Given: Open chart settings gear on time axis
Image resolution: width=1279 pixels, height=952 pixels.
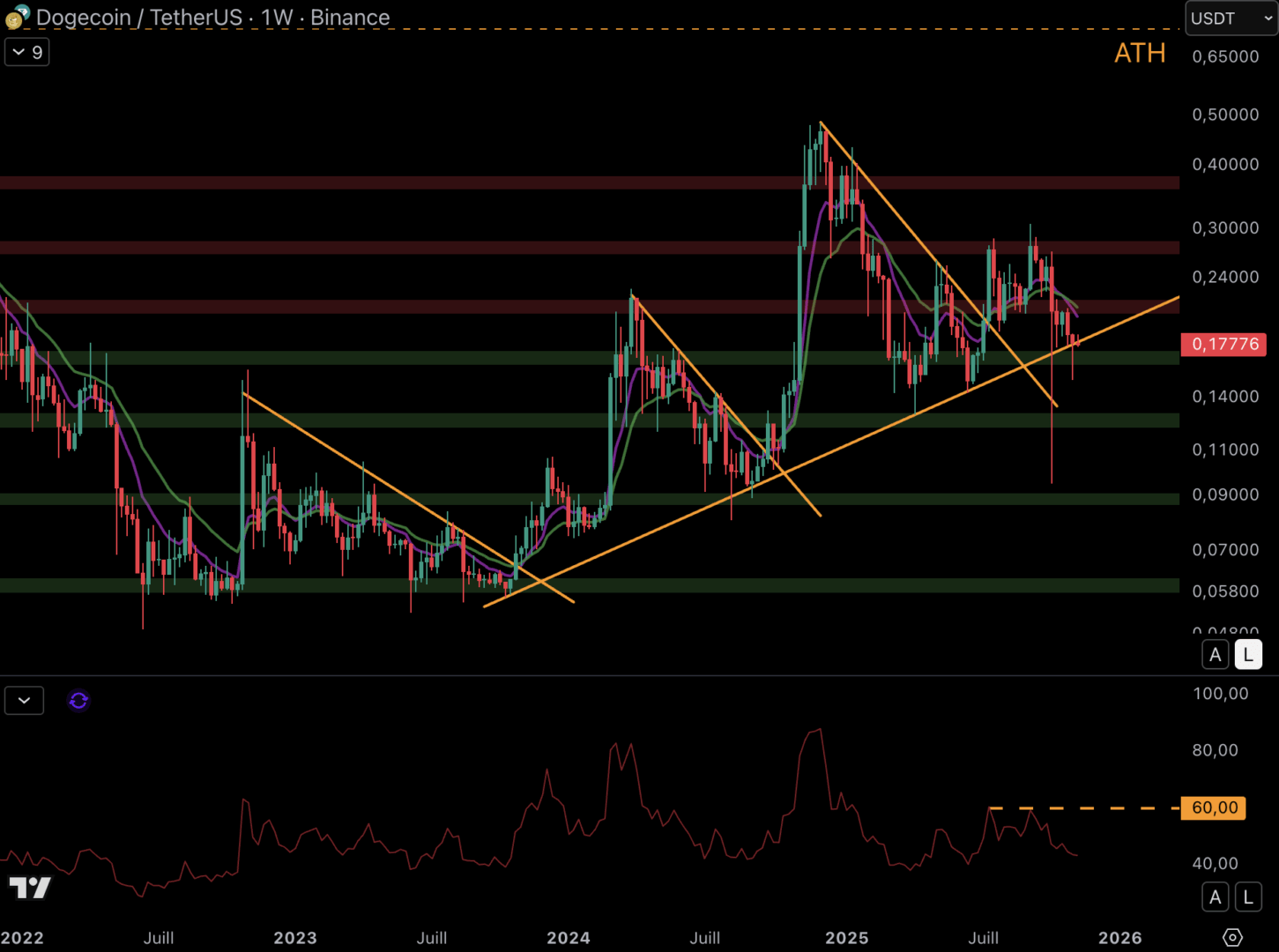Looking at the screenshot, I should click(x=1232, y=937).
